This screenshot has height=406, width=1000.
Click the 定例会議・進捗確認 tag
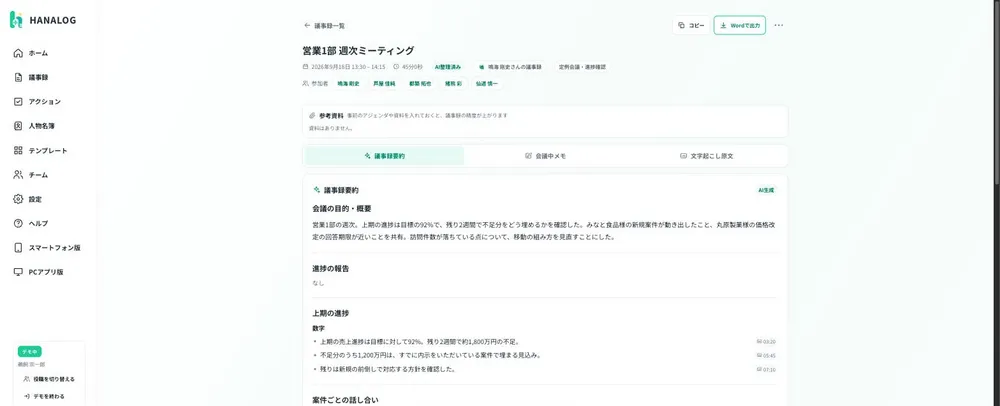[582, 66]
